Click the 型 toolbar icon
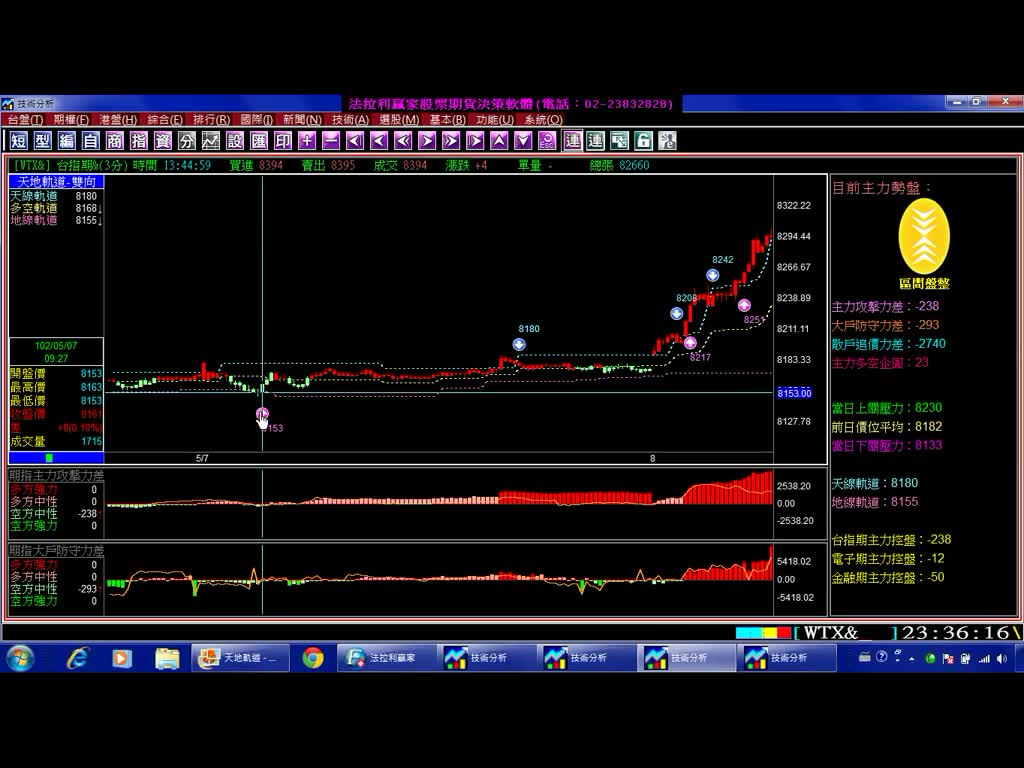 tap(43, 140)
